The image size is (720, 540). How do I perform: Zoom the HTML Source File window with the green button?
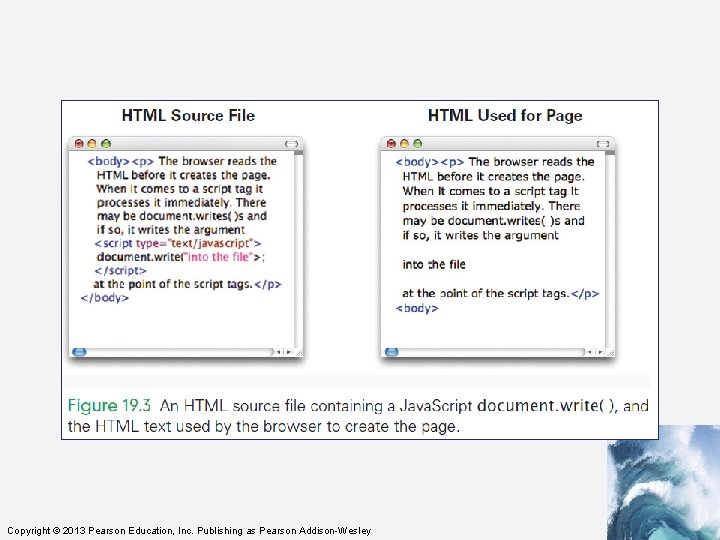pos(106,144)
